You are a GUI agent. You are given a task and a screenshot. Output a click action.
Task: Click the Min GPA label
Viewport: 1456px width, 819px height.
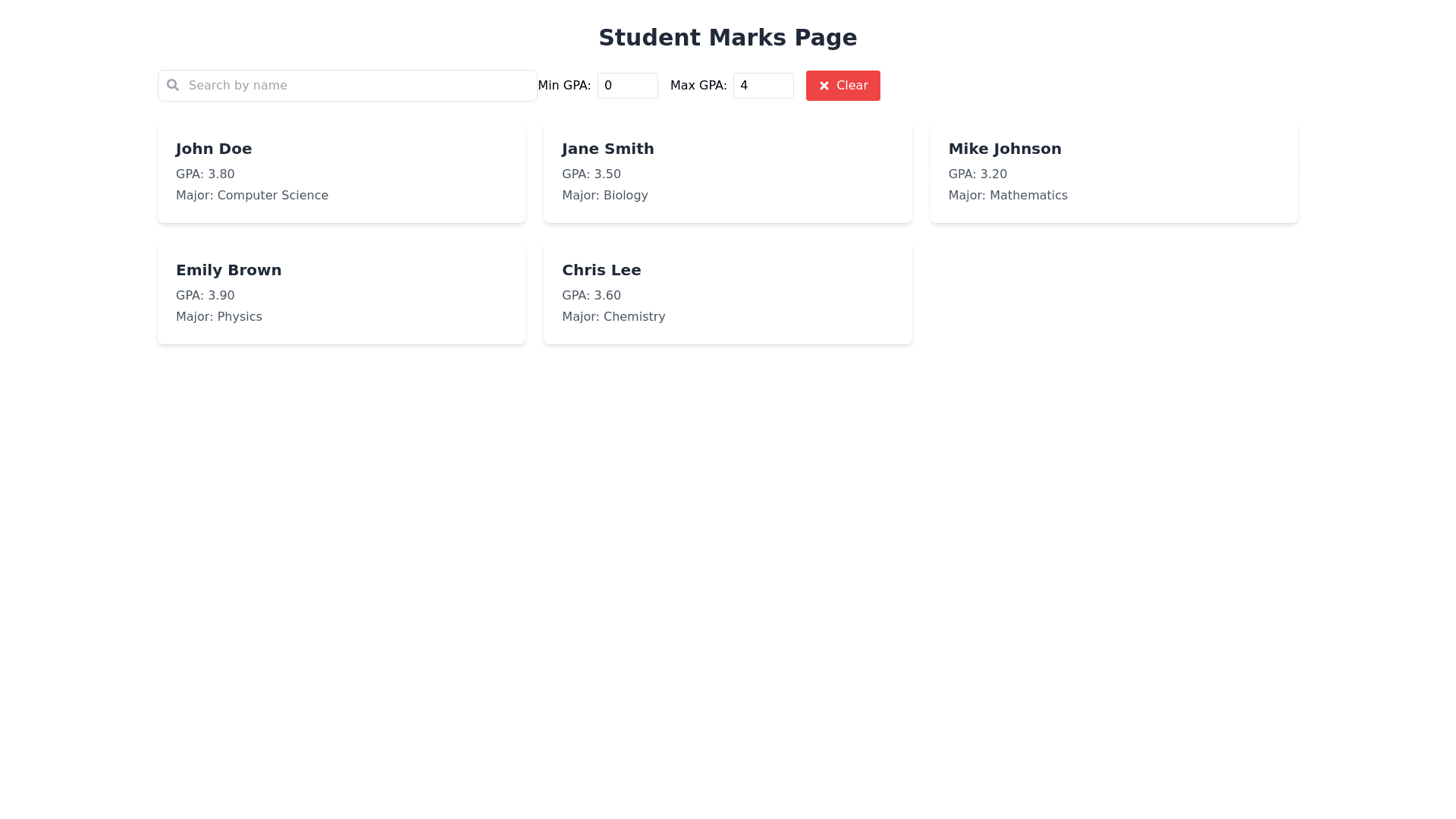[564, 86]
